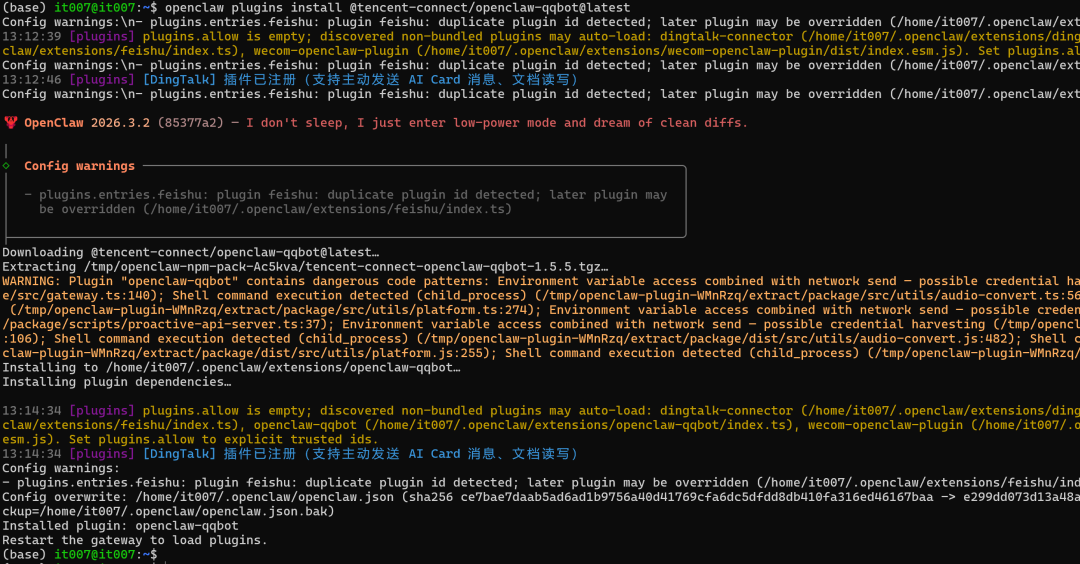Image resolution: width=1080 pixels, height=564 pixels.
Task: Click the "Installing to /home/it007" line
Action: [231, 367]
